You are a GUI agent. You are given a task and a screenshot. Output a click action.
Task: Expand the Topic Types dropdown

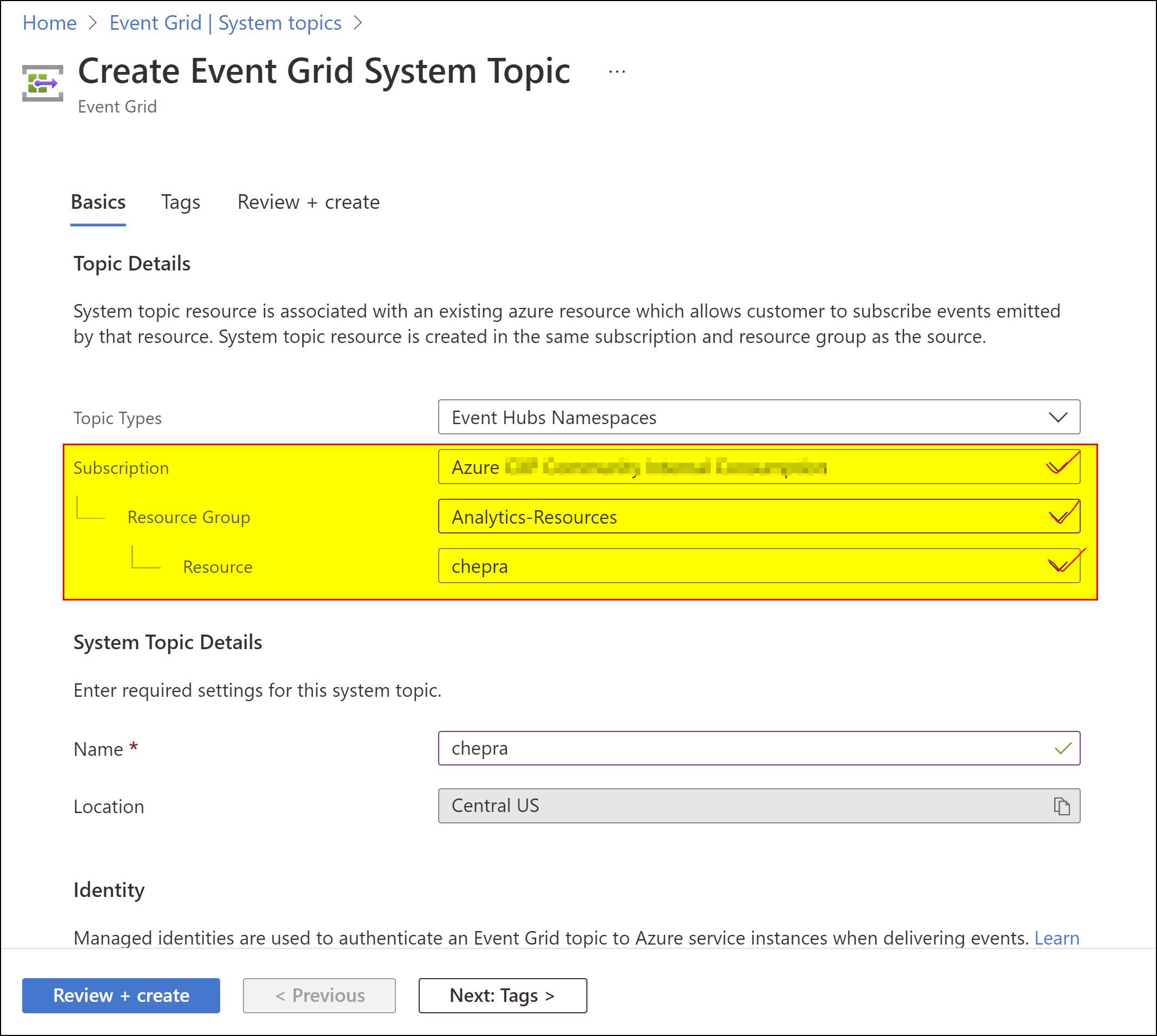[759, 417]
